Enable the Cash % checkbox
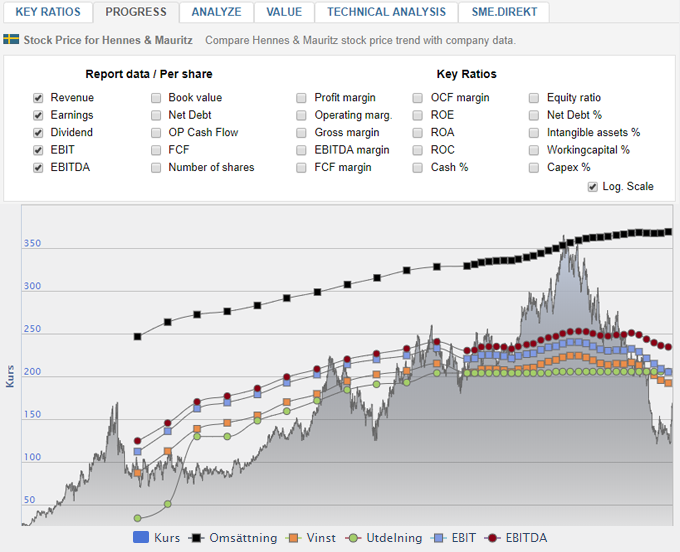Viewport: 680px width, 552px height. [418, 167]
